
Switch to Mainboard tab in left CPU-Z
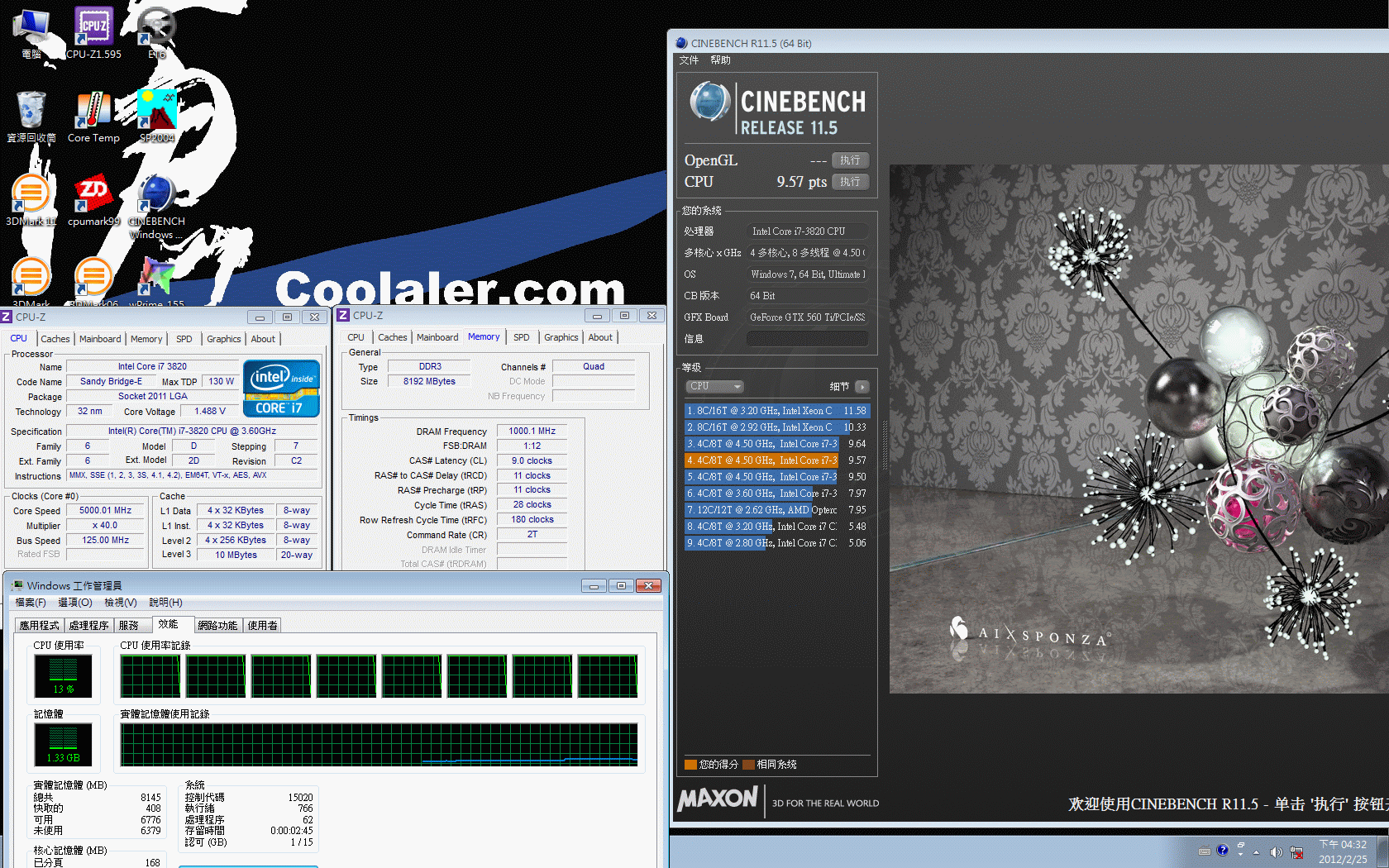(100, 339)
